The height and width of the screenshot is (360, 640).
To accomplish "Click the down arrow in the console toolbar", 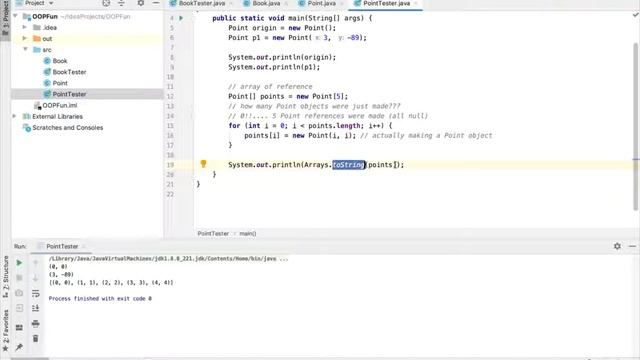I will click(x=36, y=278).
